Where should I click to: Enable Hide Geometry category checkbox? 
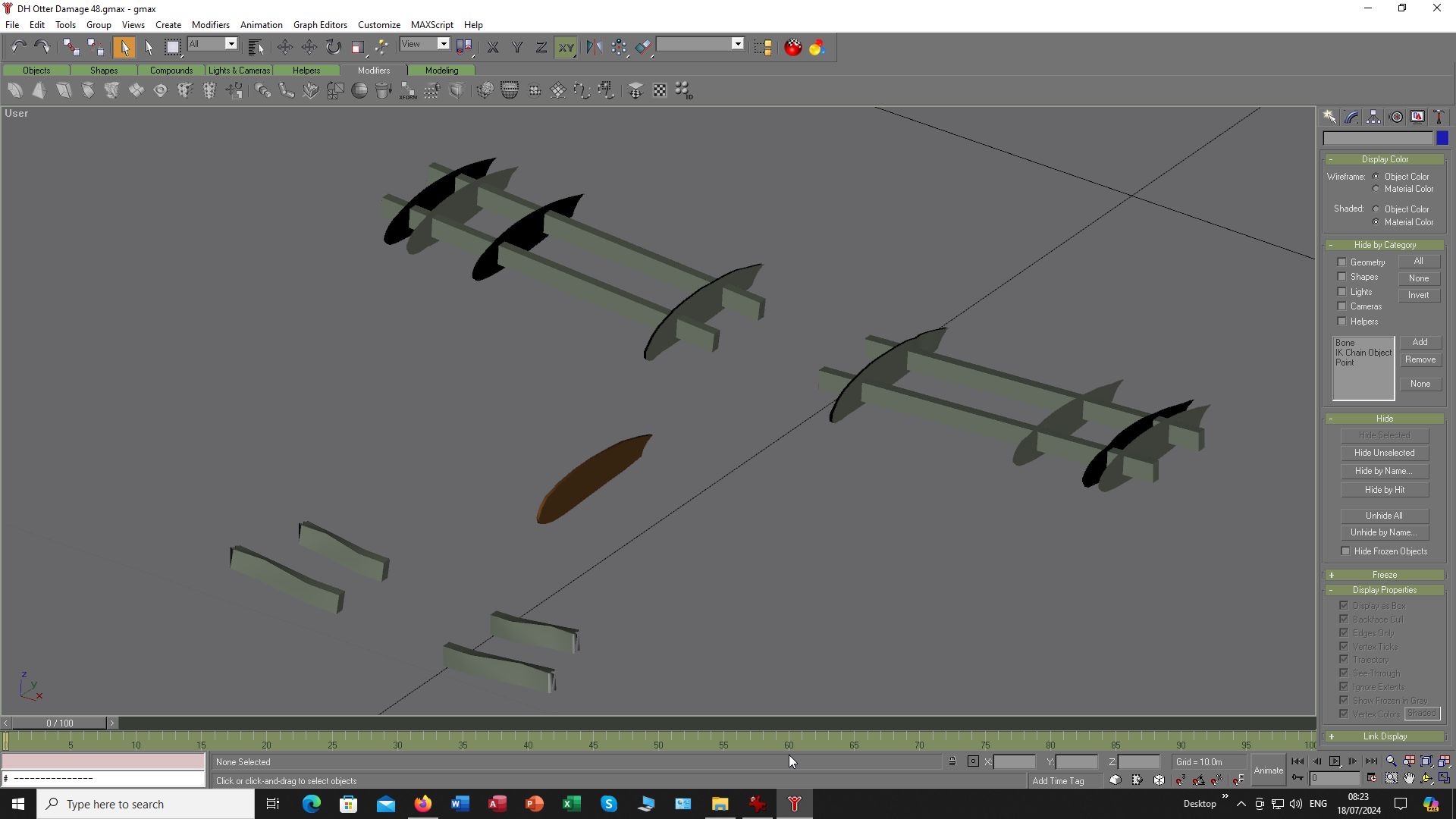[x=1341, y=262]
